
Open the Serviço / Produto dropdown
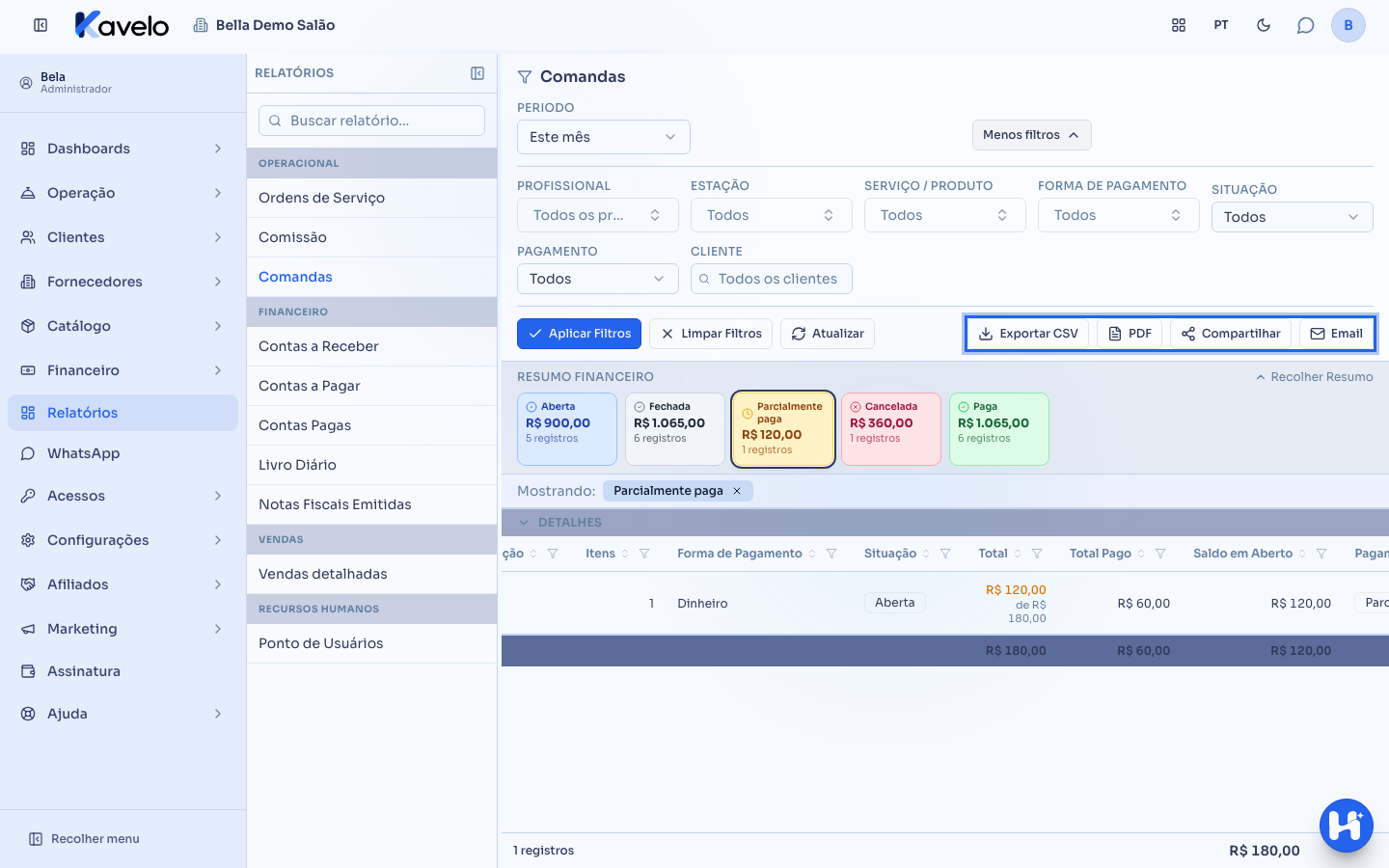(945, 215)
